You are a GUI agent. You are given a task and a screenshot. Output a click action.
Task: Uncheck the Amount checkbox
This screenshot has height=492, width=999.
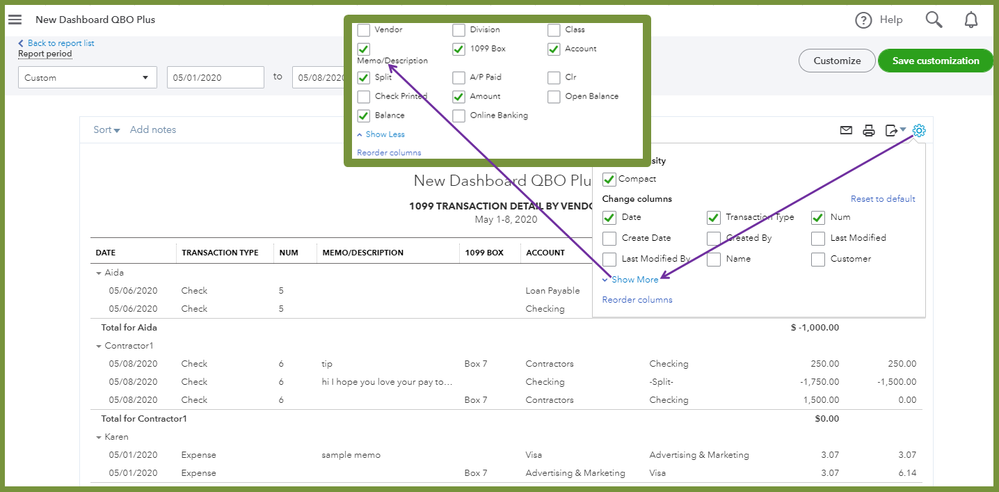click(458, 97)
